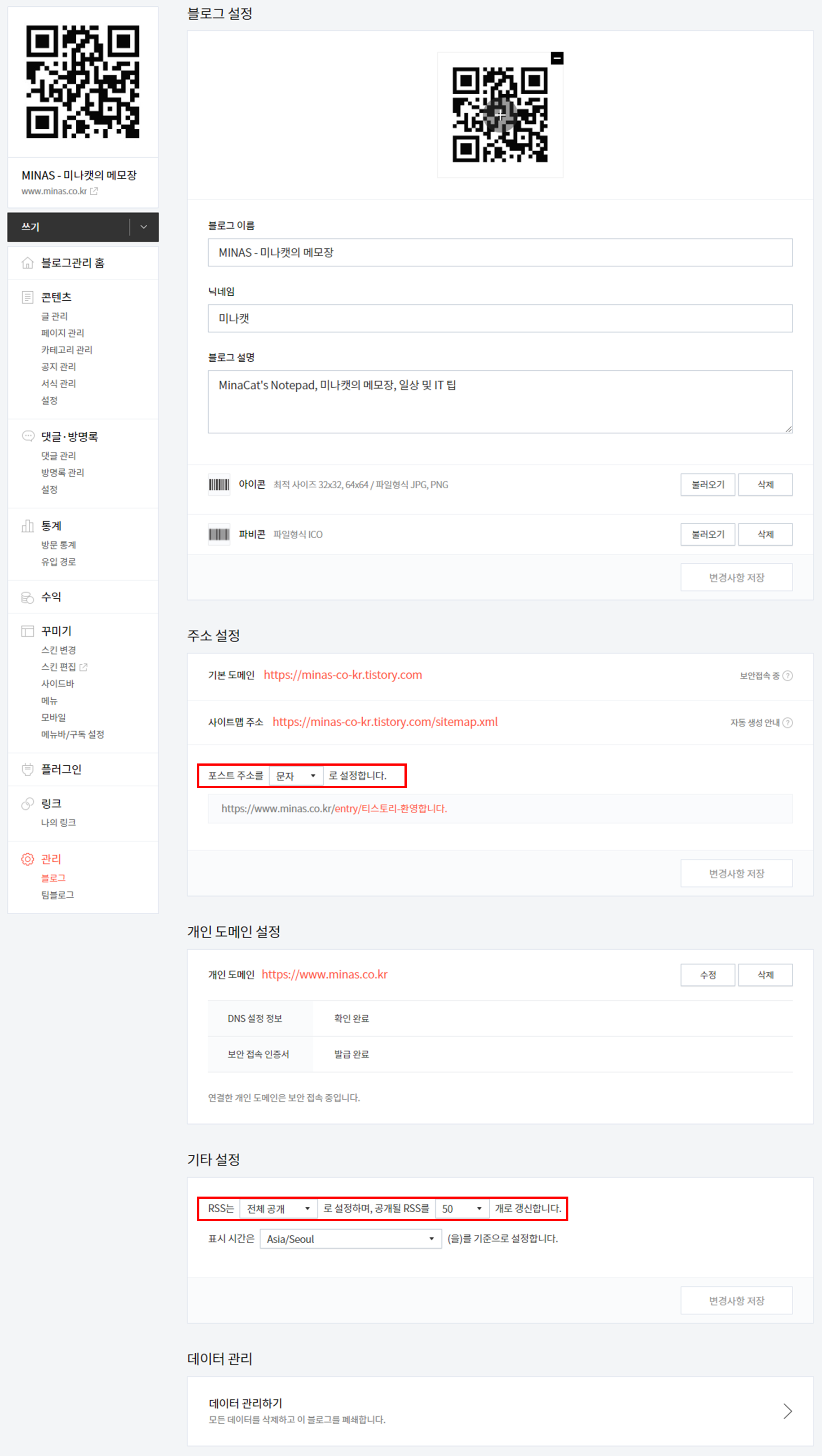Open the https://www.minas.co.kr personal domain link
The image size is (822, 1456).
point(325,974)
